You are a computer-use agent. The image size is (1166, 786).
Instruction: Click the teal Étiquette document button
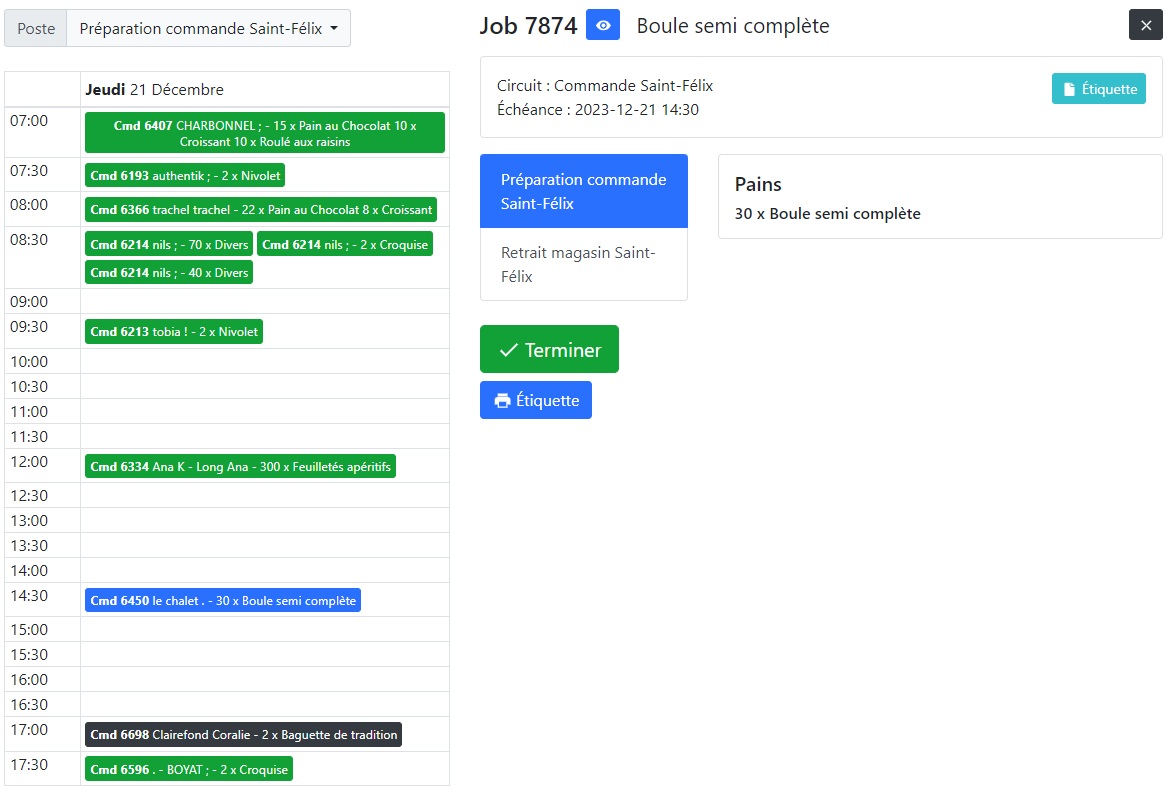pos(1098,89)
